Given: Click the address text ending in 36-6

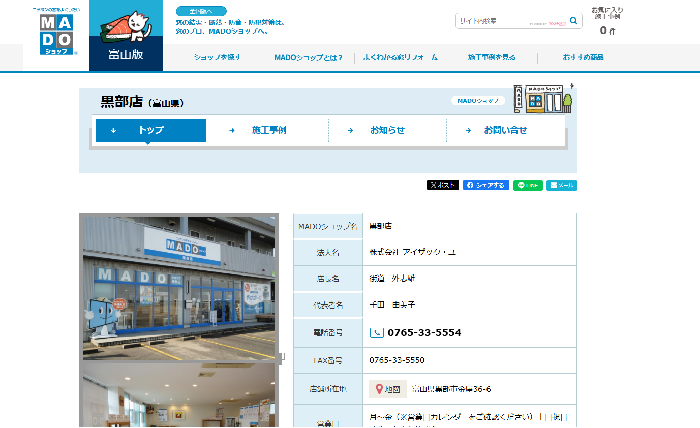Looking at the screenshot, I should [451, 389].
